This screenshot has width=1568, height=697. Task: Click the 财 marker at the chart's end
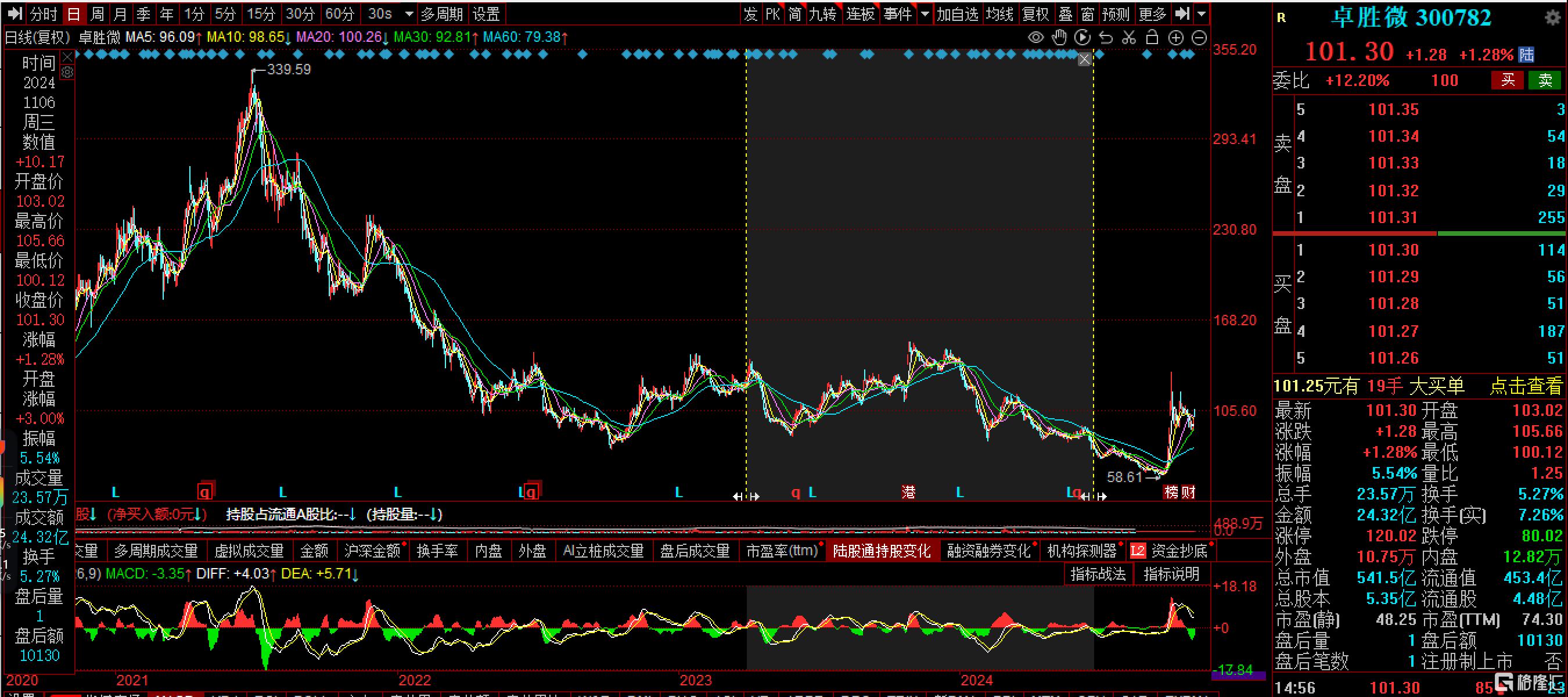pyautogui.click(x=1188, y=492)
